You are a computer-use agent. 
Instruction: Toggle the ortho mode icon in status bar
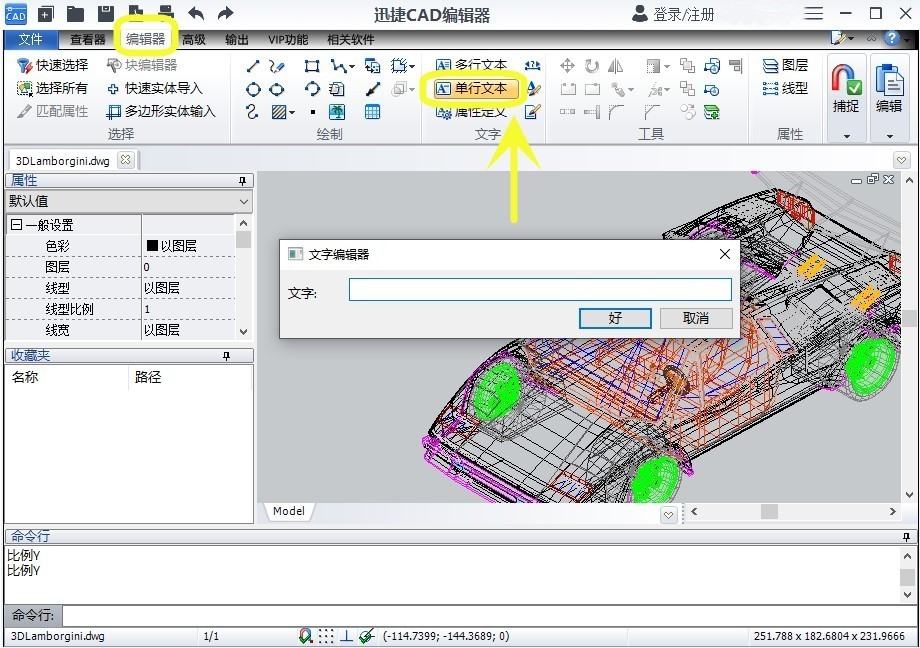coord(346,636)
